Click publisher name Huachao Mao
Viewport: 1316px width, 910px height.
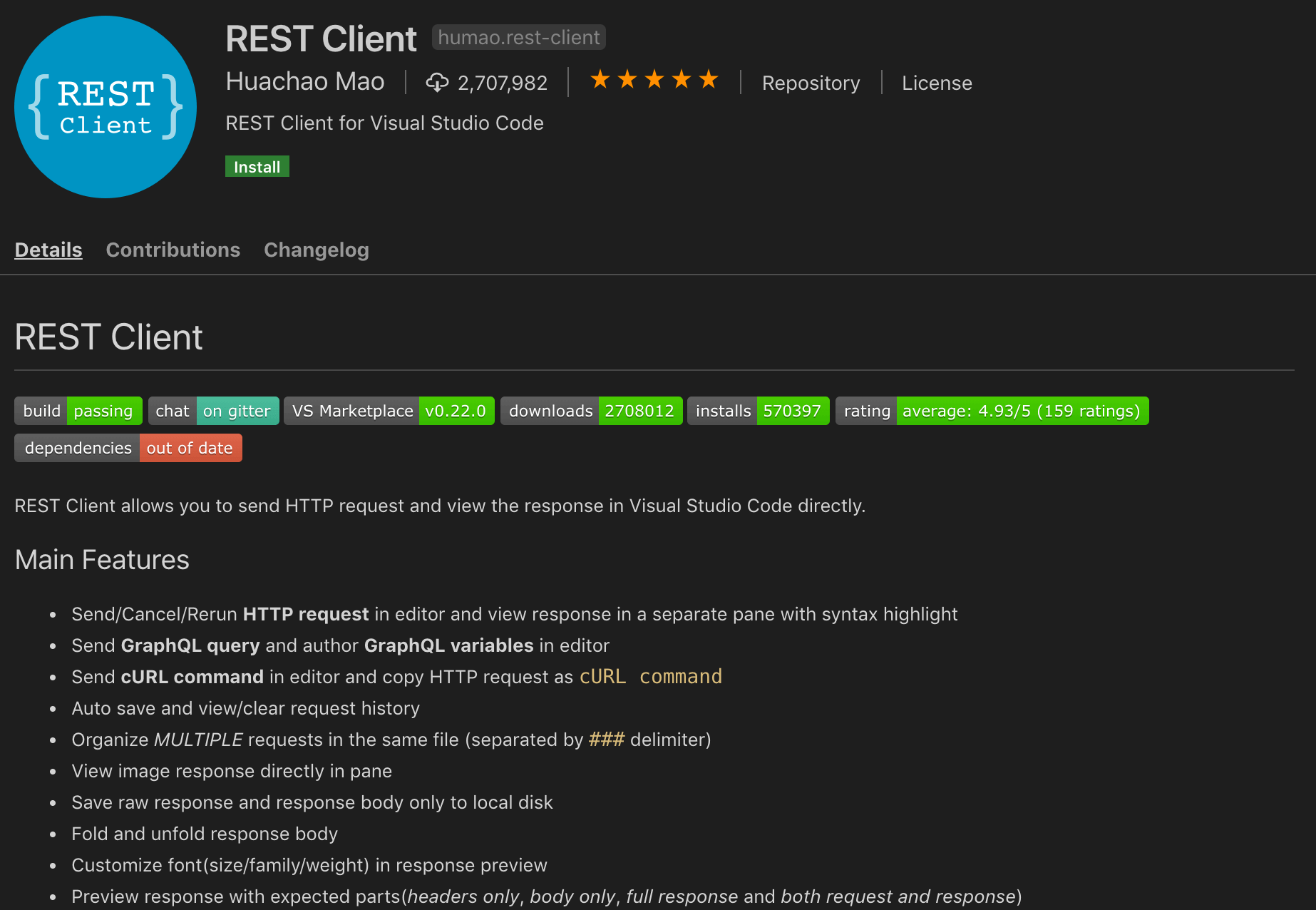click(x=305, y=81)
